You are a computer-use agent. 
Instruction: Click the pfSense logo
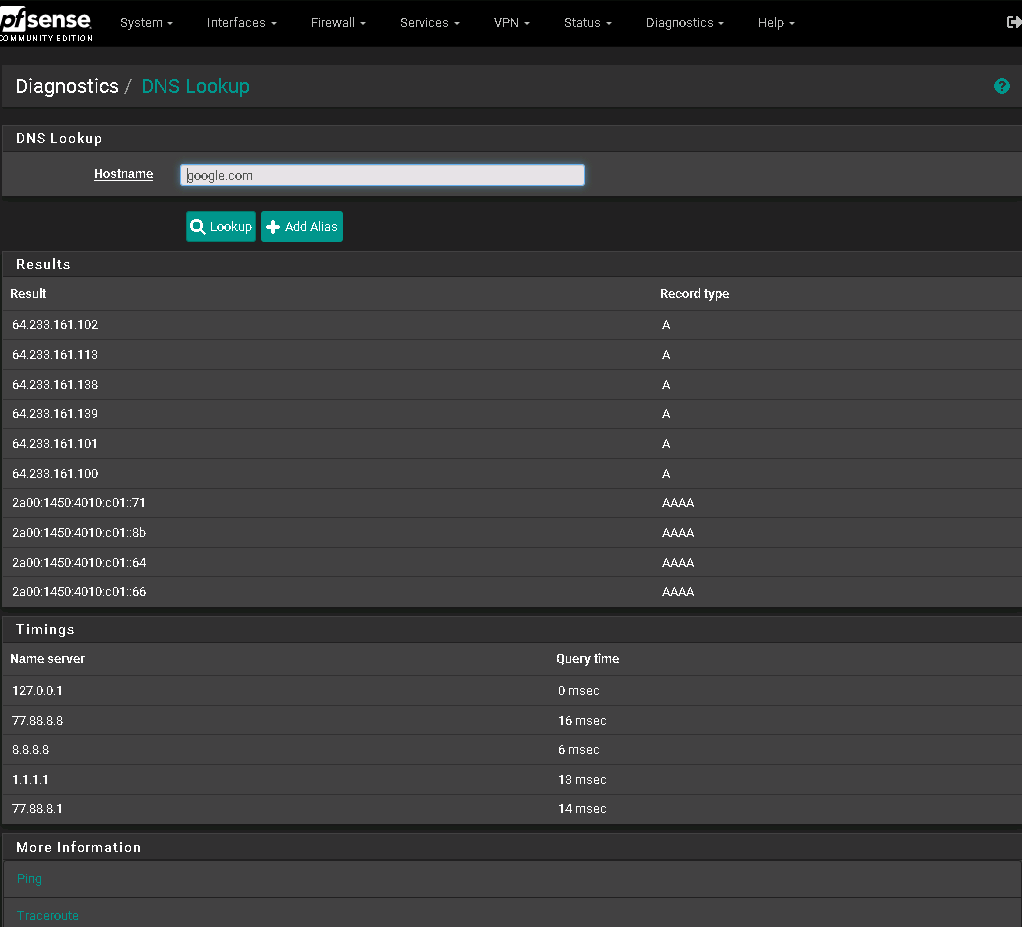(46, 25)
